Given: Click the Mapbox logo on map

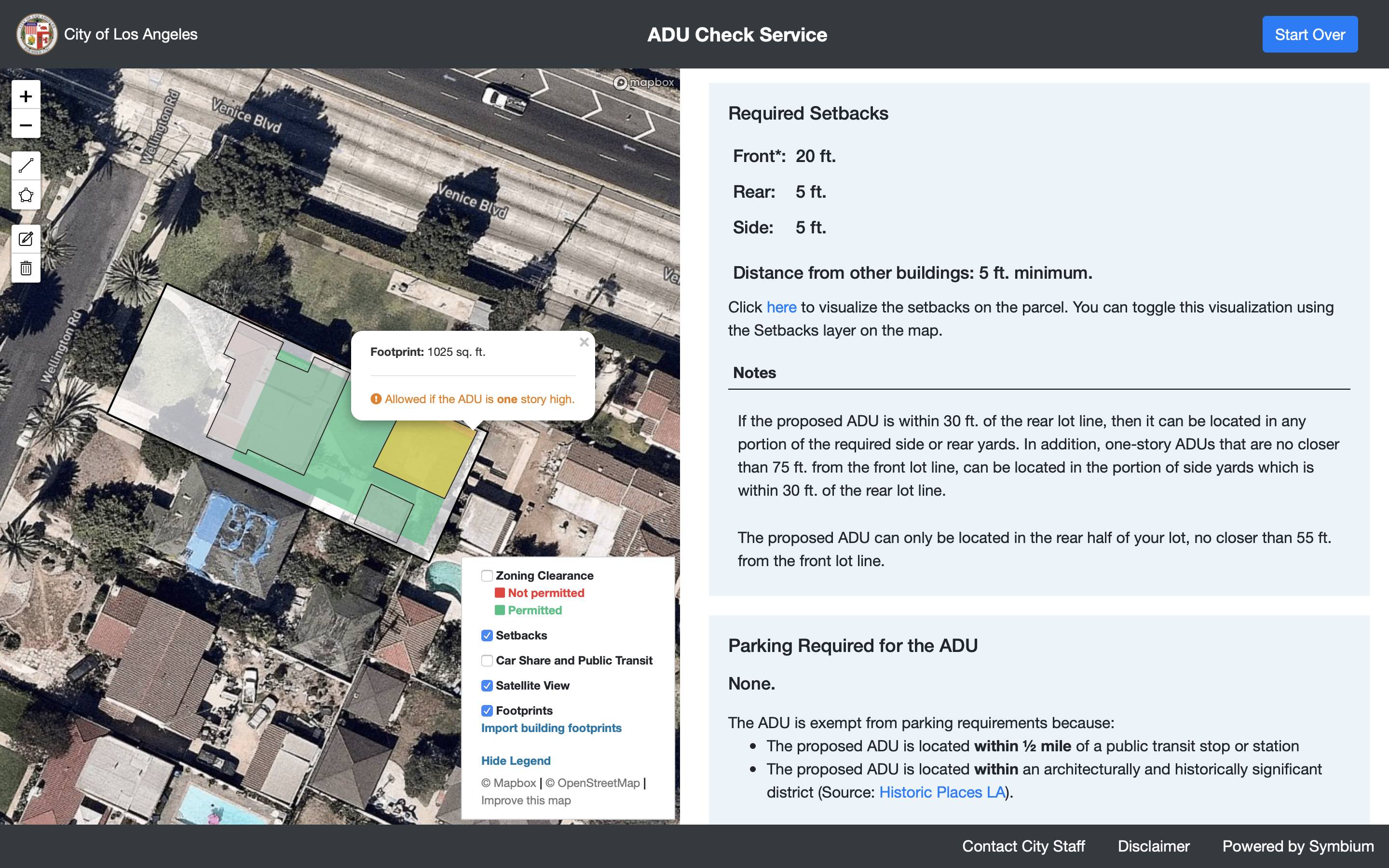Looking at the screenshot, I should coord(643,82).
